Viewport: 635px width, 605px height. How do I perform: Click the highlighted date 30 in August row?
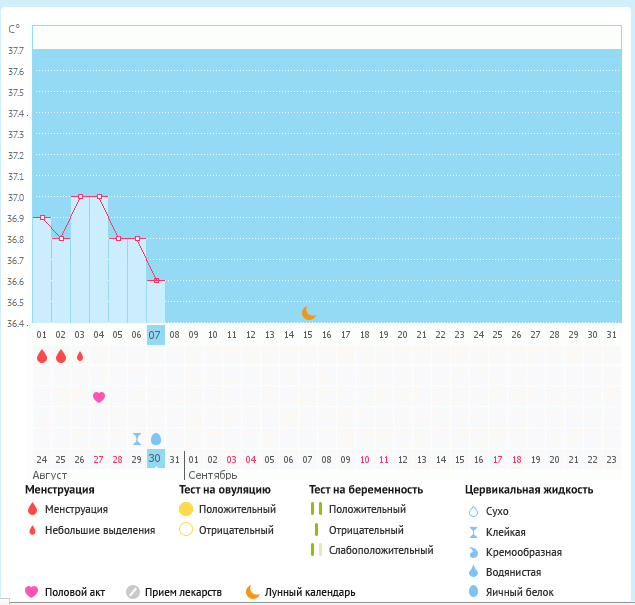coord(155,458)
